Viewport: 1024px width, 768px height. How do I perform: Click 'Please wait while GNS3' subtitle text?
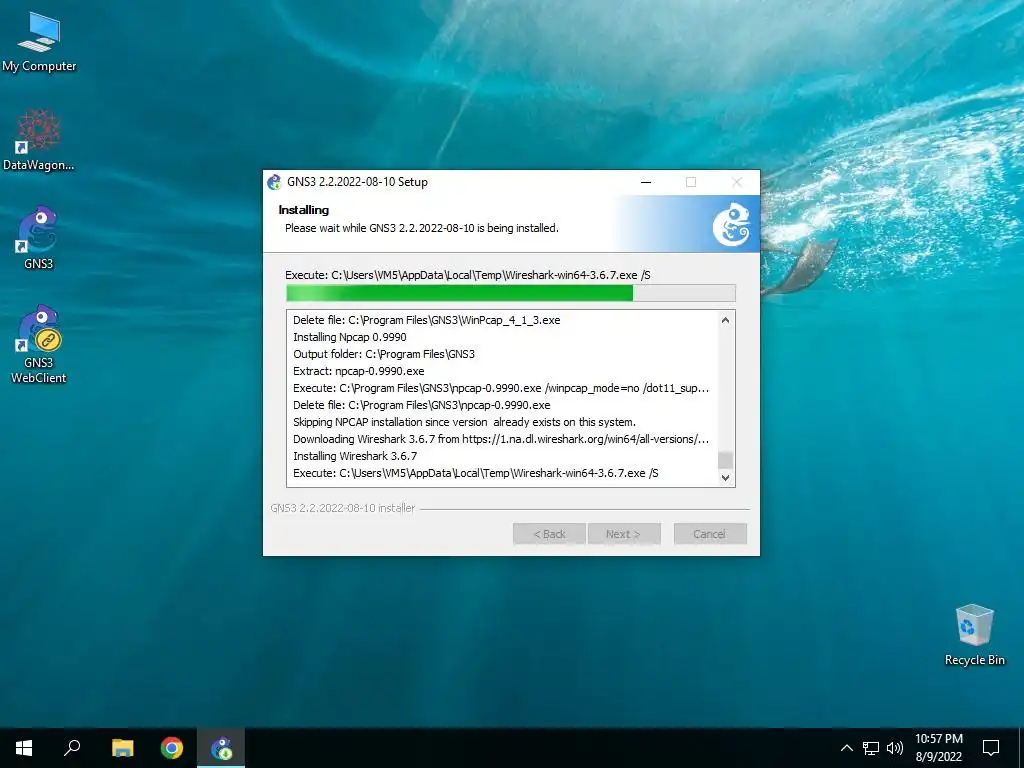click(422, 228)
